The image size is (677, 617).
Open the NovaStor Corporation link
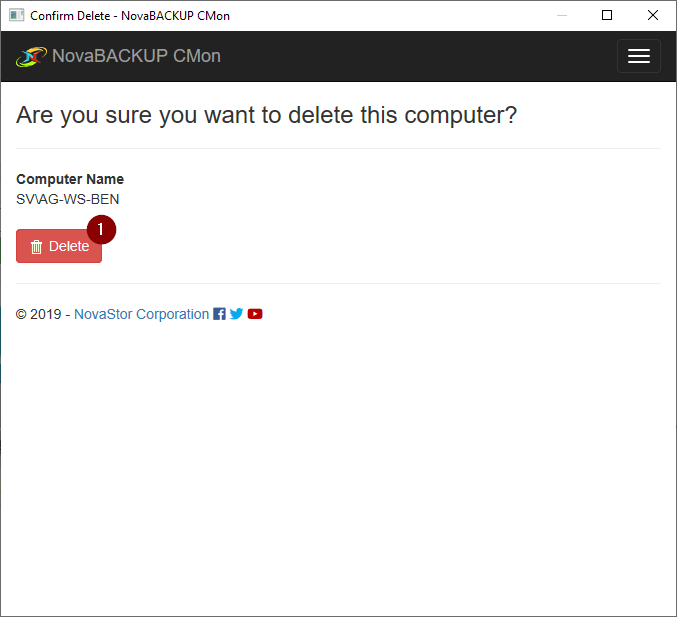tap(141, 314)
